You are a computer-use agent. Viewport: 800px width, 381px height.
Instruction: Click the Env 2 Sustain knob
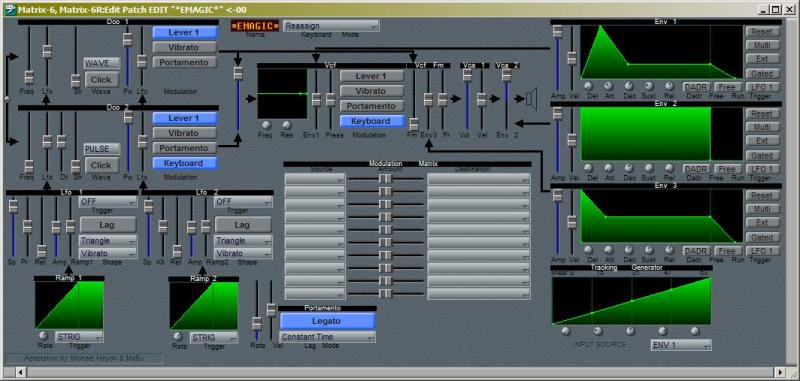click(649, 168)
